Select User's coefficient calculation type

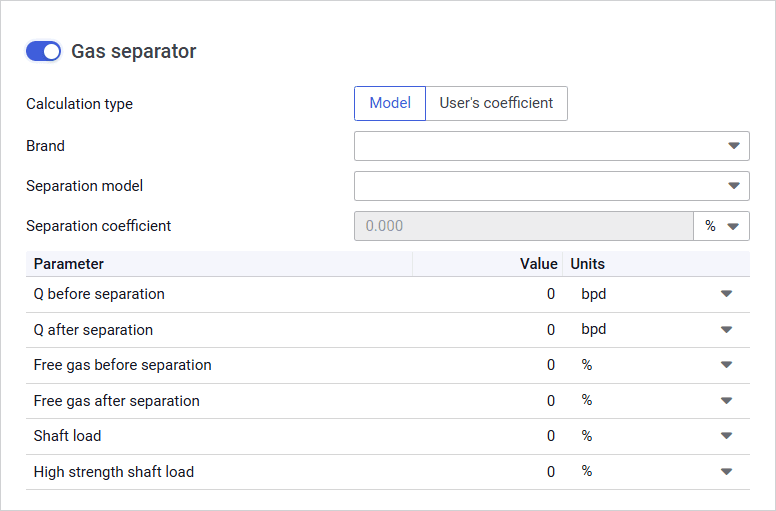click(x=496, y=103)
